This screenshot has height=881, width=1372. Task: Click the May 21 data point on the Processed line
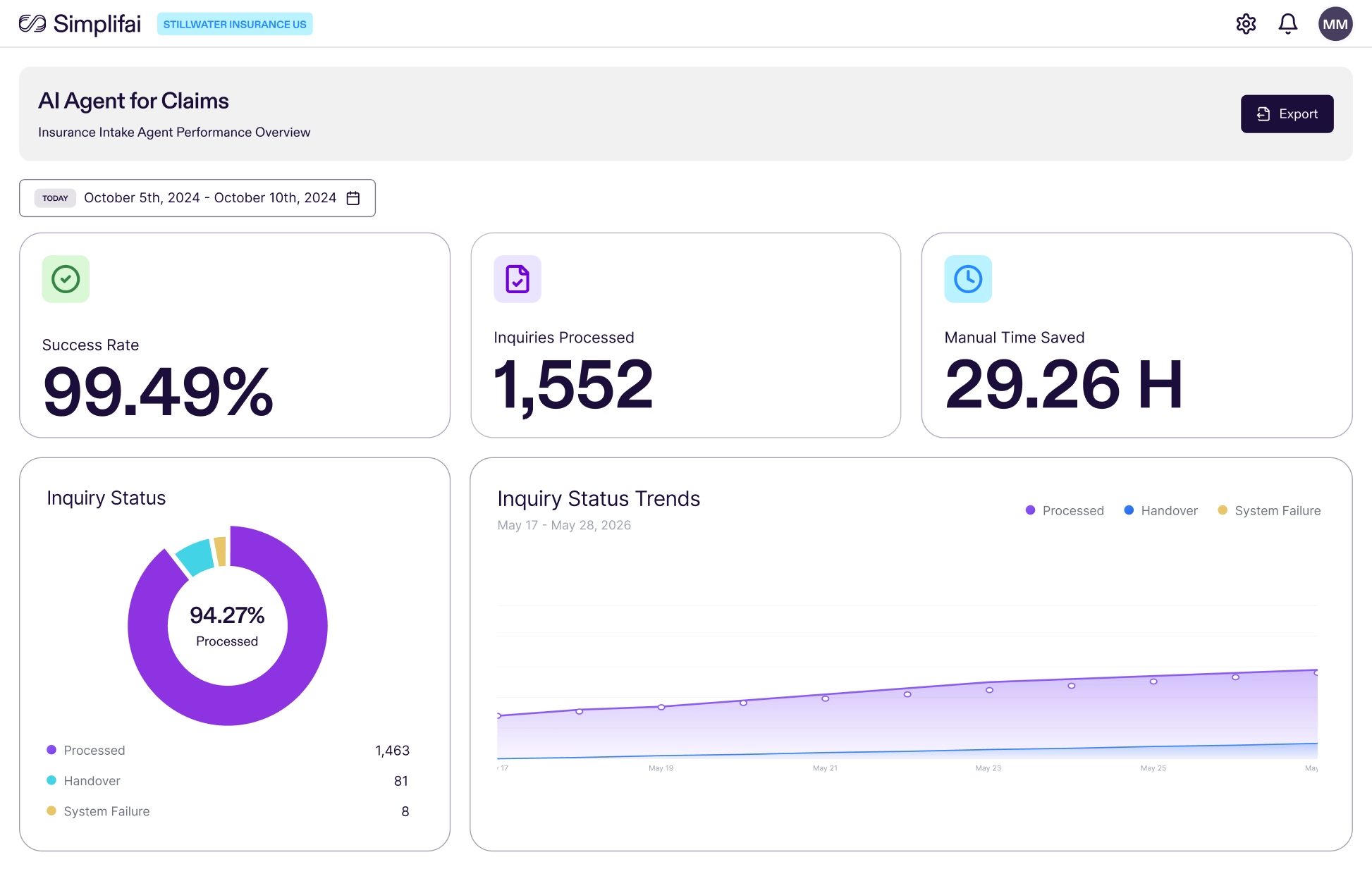(825, 698)
